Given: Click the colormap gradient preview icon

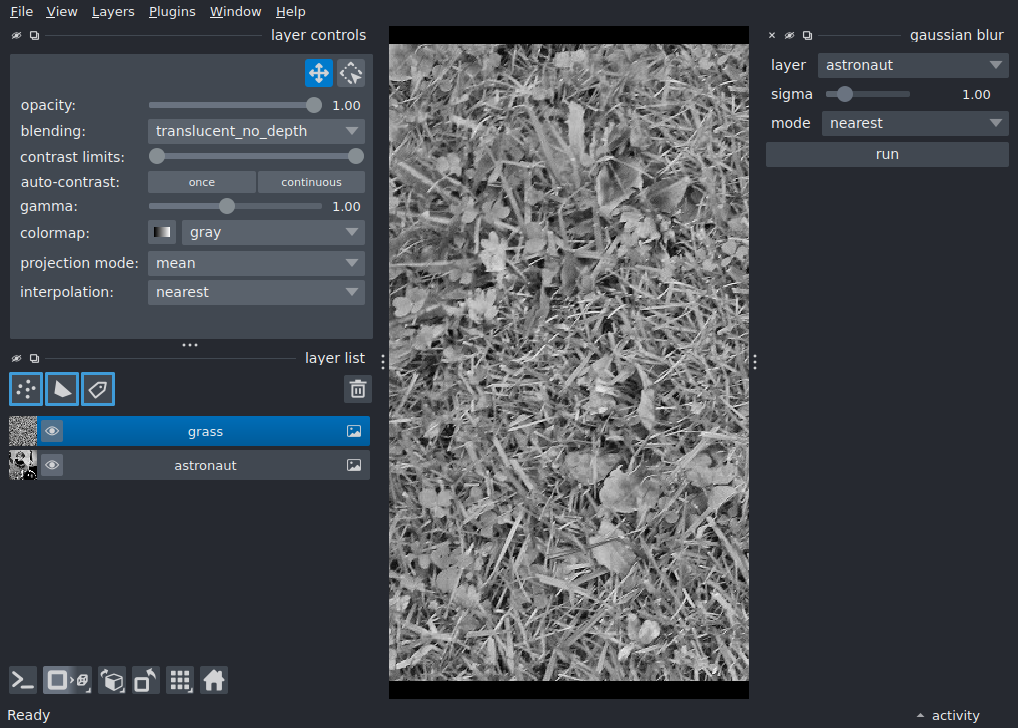Looking at the screenshot, I should point(162,232).
